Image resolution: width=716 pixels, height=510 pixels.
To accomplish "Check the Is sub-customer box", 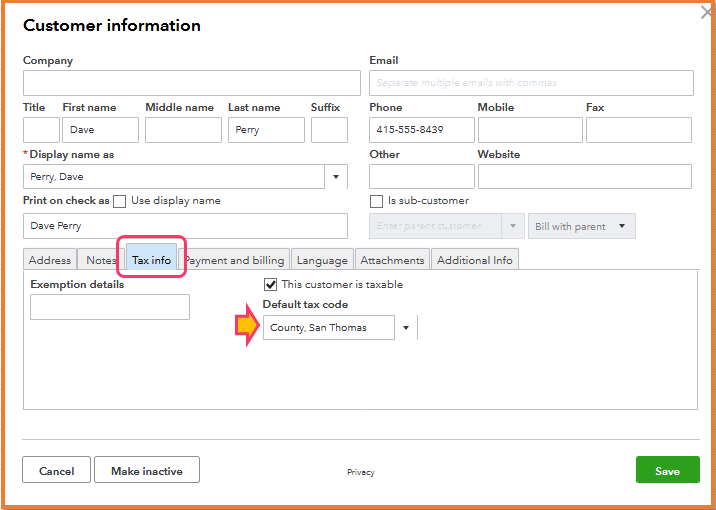I will (377, 201).
